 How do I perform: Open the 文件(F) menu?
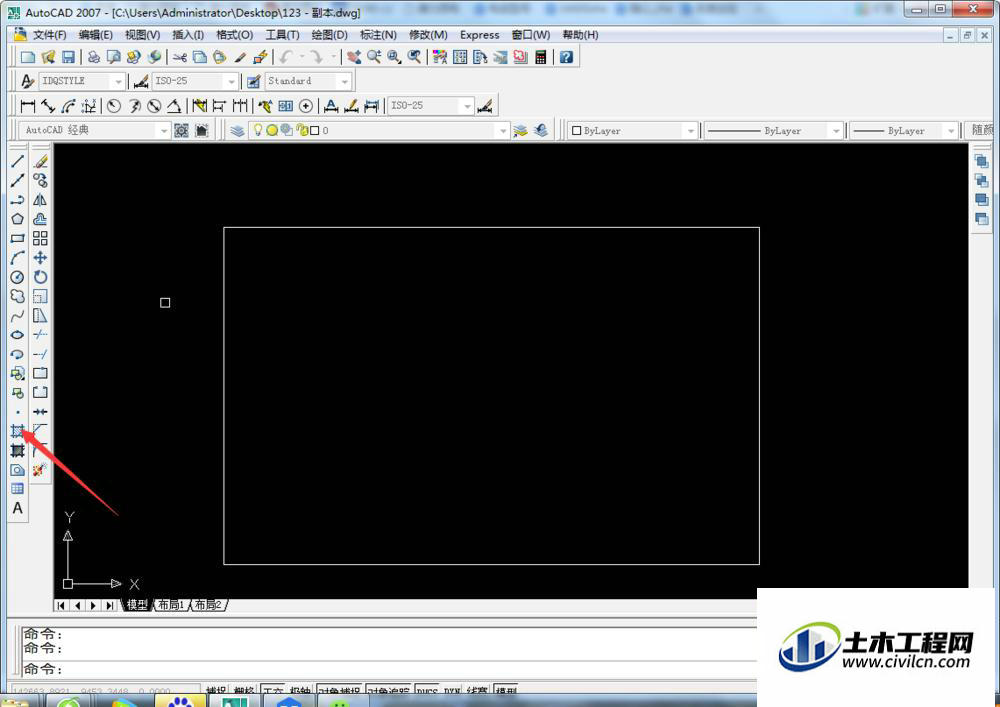[x=50, y=35]
